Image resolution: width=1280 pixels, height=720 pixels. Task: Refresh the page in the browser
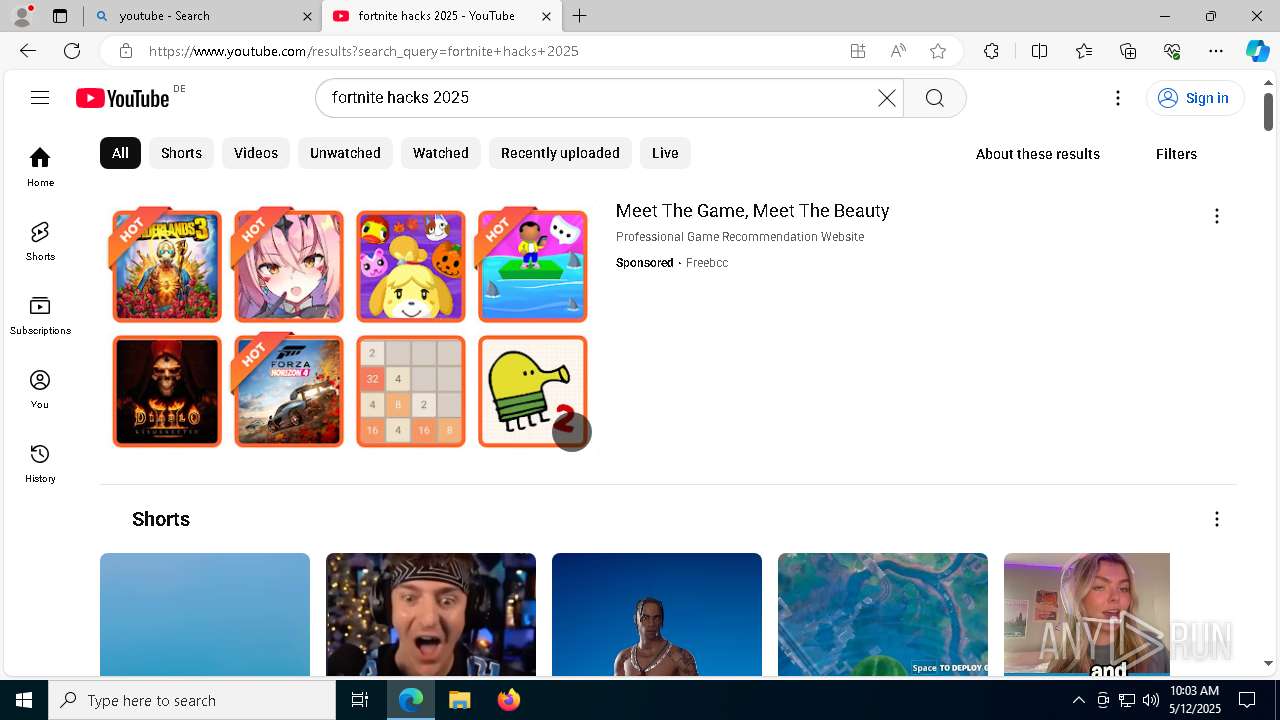pos(72,51)
